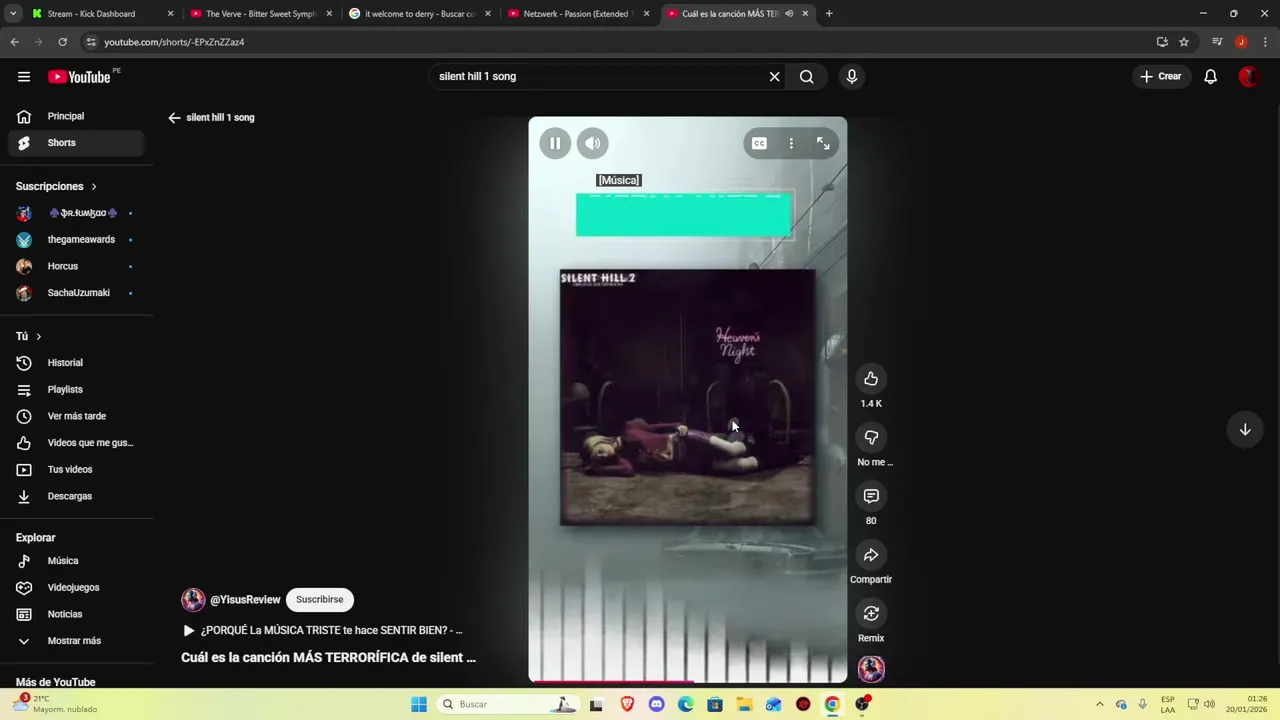Open Discord from the taskbar
The height and width of the screenshot is (720, 1280).
pos(656,704)
